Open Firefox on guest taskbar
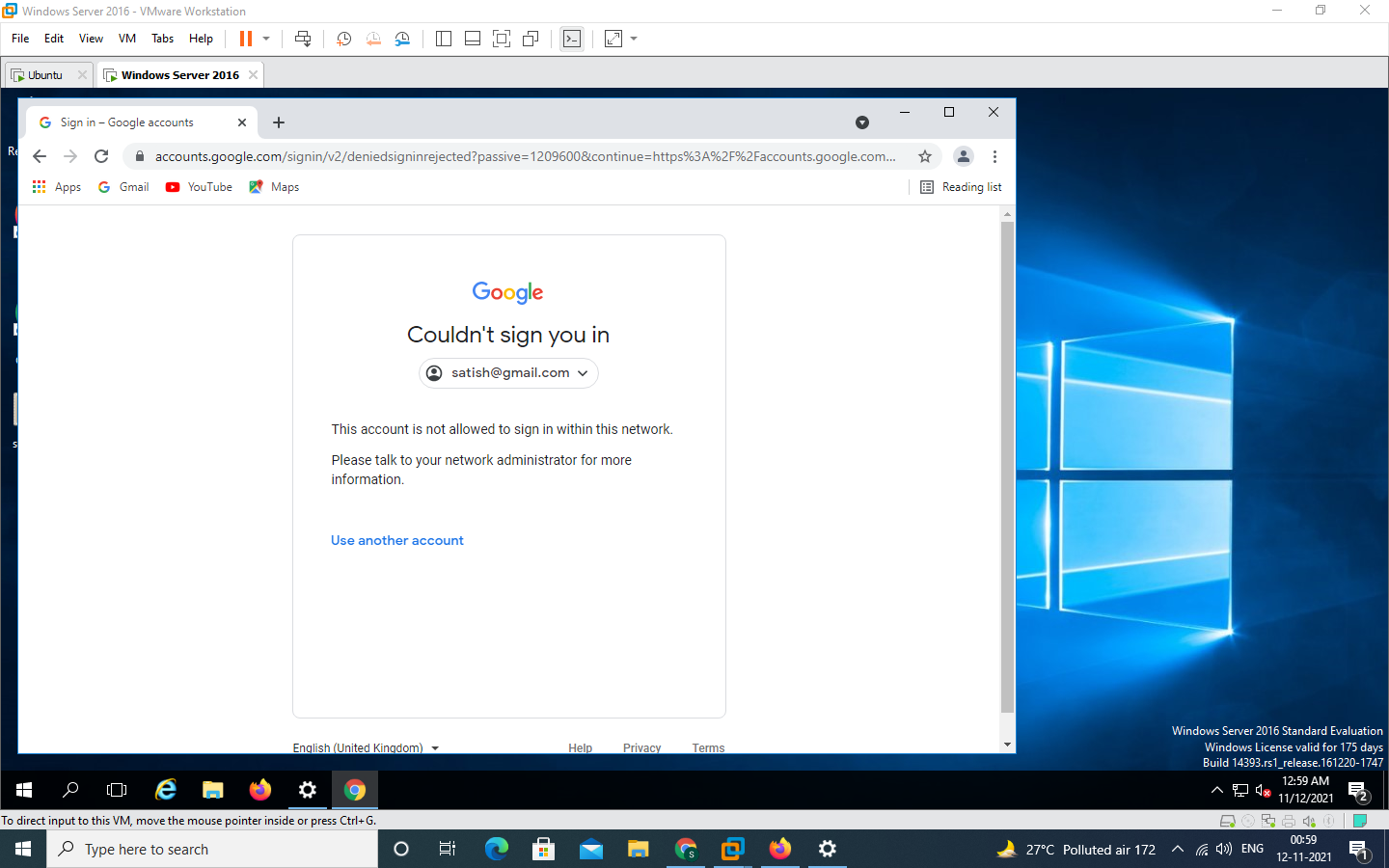Image resolution: width=1389 pixels, height=868 pixels. point(260,790)
